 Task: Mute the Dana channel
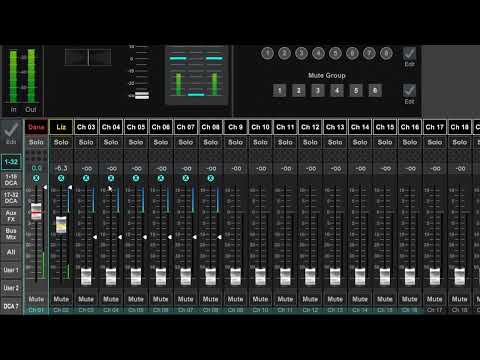point(36,299)
